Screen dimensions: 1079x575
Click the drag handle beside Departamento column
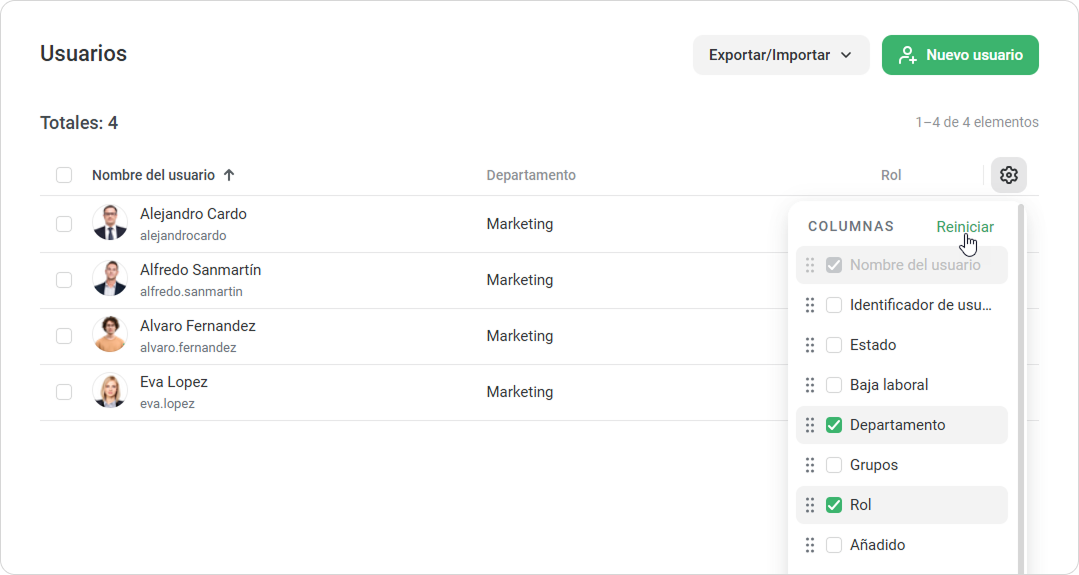click(x=810, y=425)
